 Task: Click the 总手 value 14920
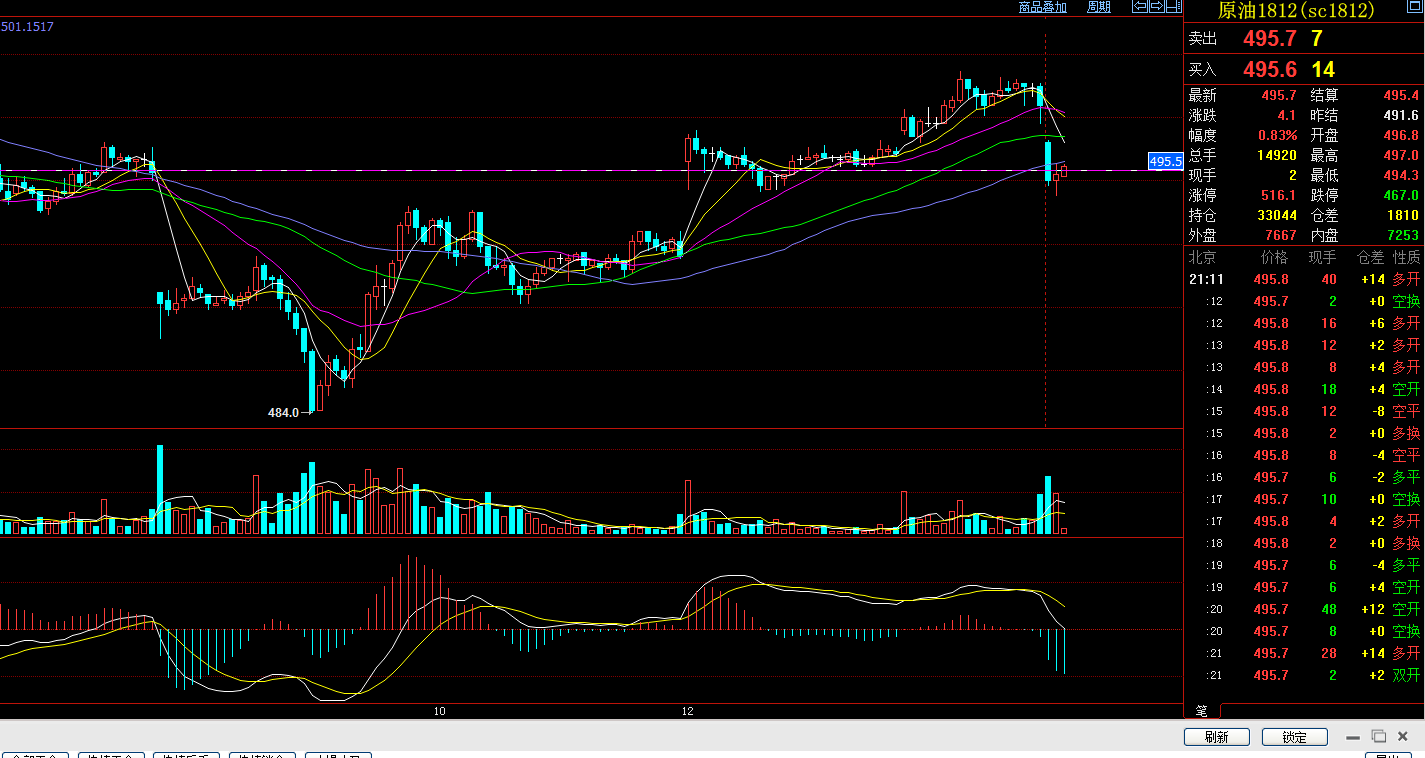click(x=1277, y=156)
